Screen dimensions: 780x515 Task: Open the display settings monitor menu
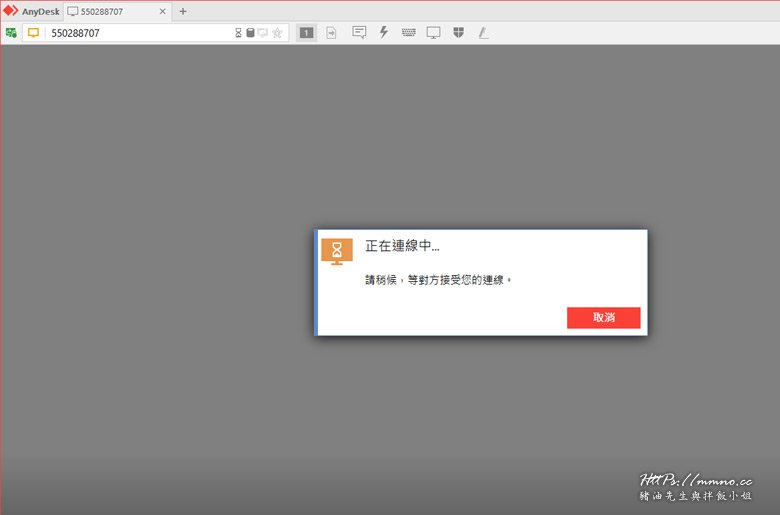click(x=434, y=32)
